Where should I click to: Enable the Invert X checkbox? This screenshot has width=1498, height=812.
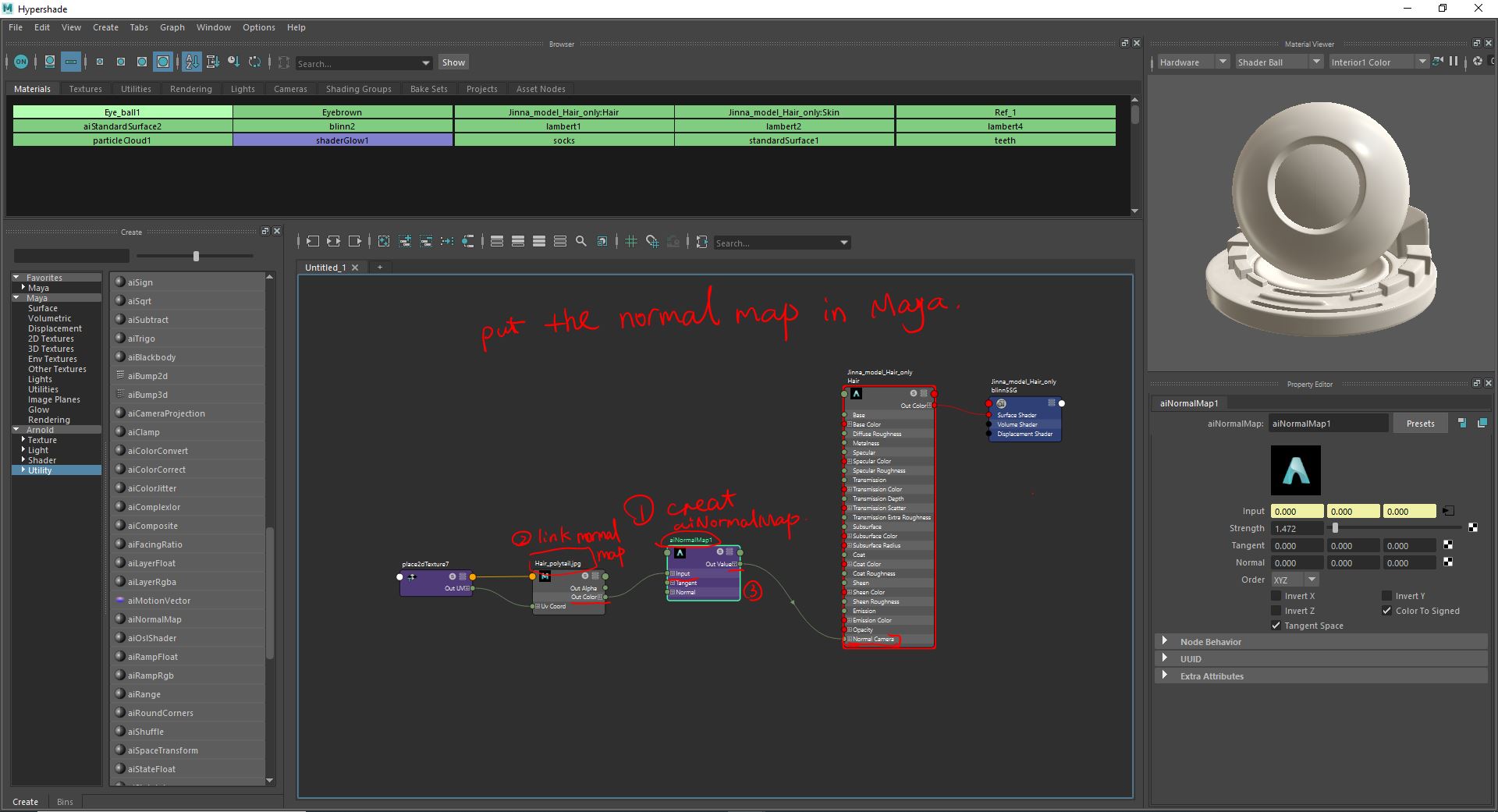coord(1276,596)
